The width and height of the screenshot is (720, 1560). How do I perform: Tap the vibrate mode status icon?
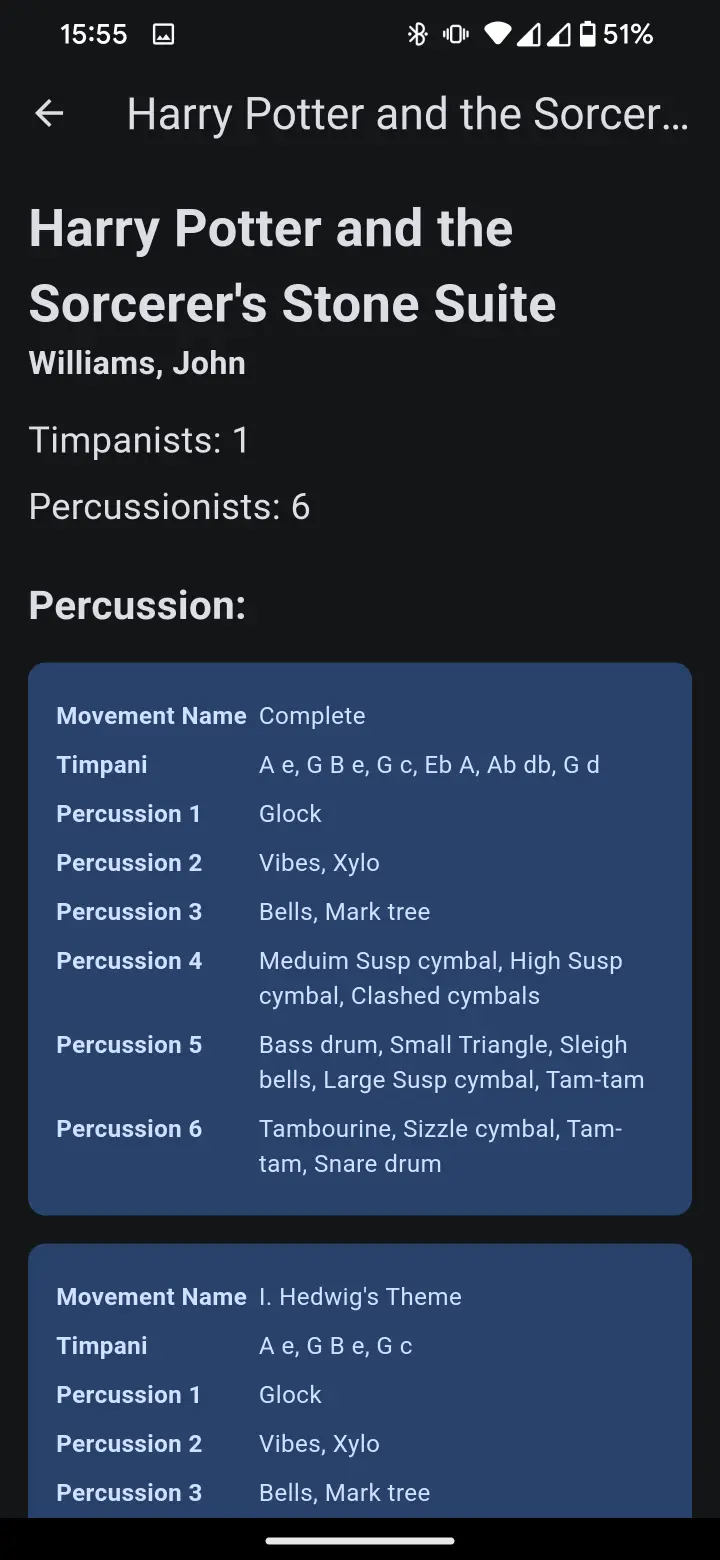coord(456,35)
